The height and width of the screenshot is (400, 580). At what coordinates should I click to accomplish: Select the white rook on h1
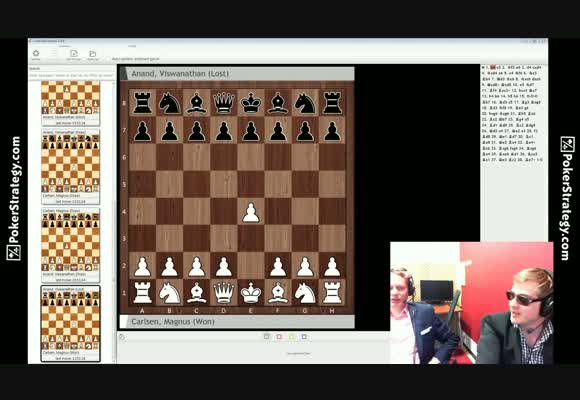point(332,293)
